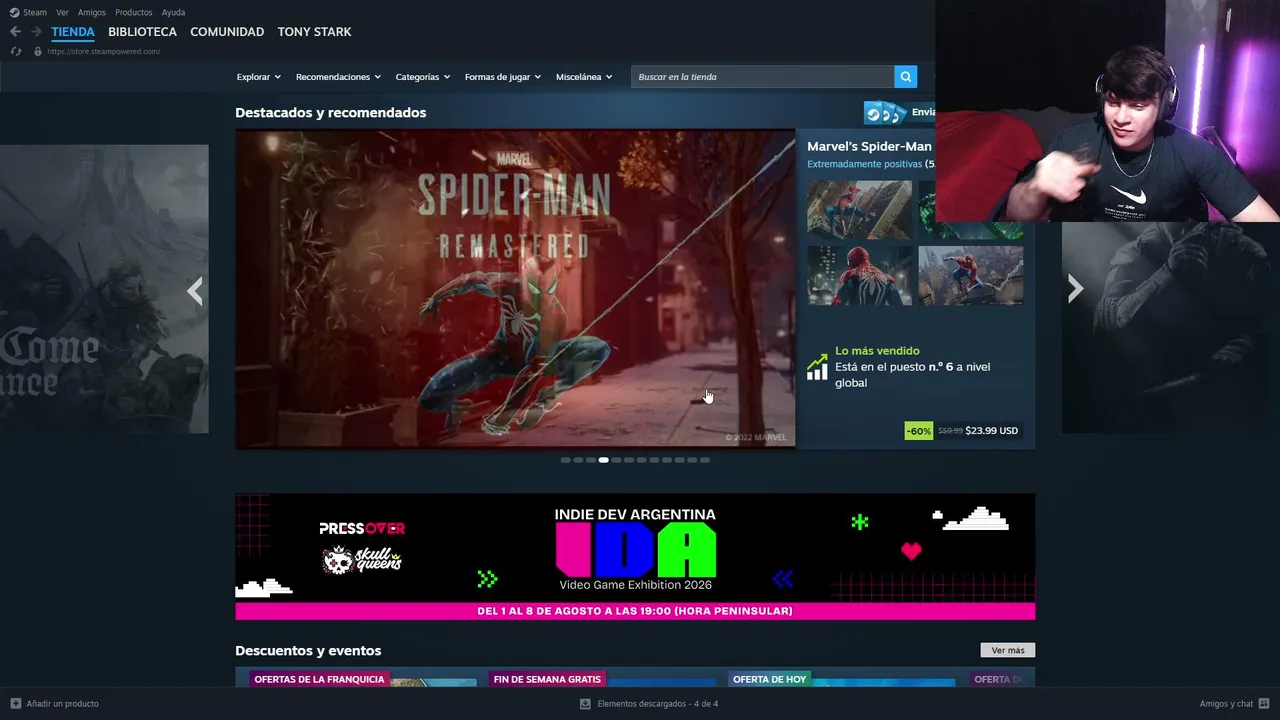Screen dimensions: 1280x720
Task: View the top-left Spider-Man screenshot thumbnail
Action: point(859,210)
